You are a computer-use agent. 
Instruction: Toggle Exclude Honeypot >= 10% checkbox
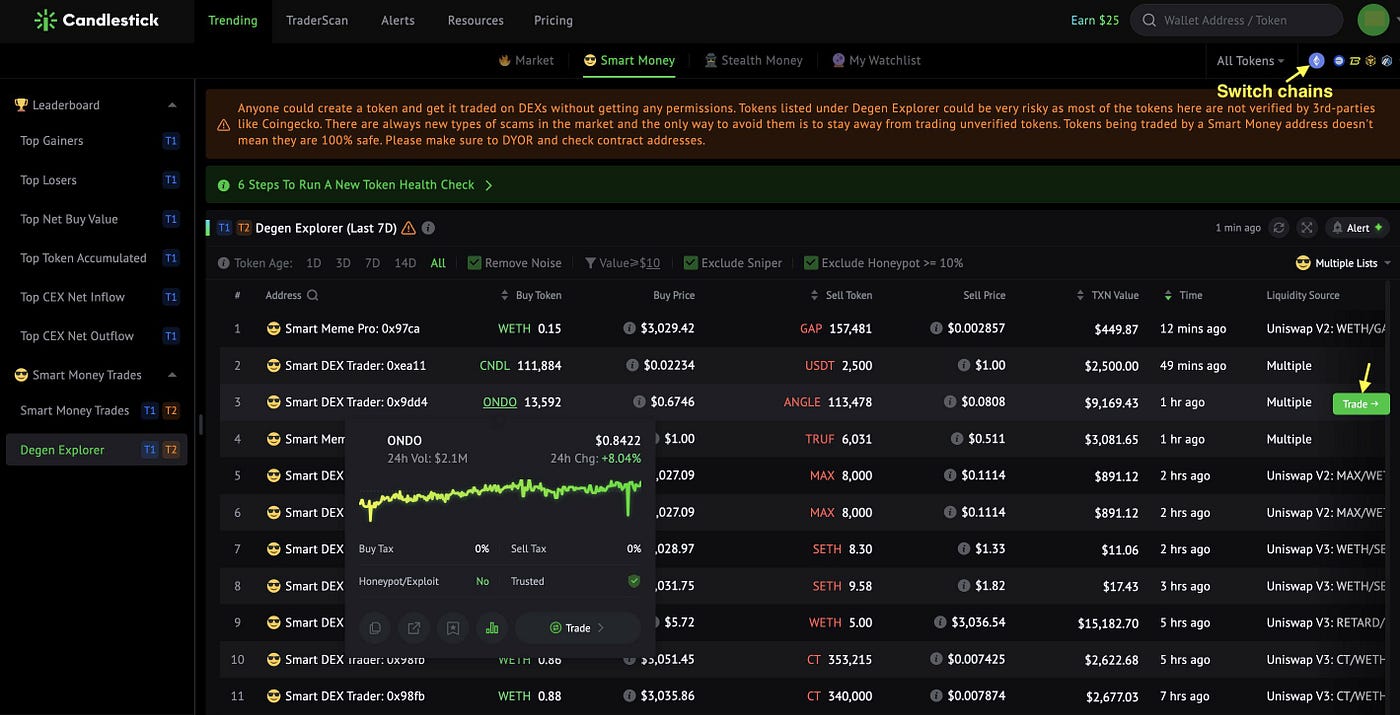[811, 263]
